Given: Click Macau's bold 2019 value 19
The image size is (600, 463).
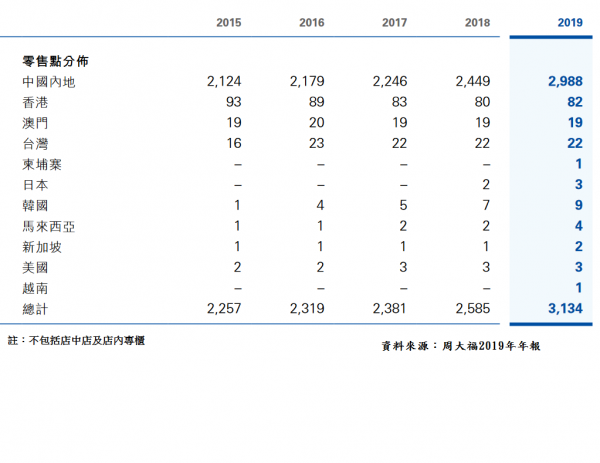Looking at the screenshot, I should [x=575, y=123].
